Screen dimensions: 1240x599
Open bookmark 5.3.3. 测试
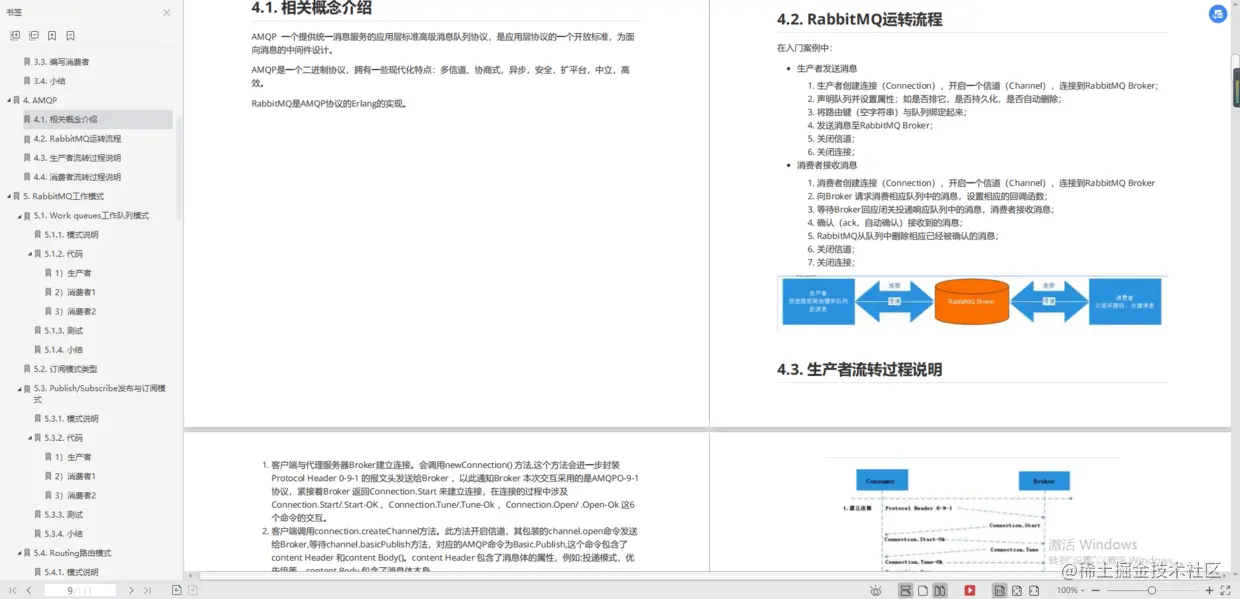click(64, 515)
